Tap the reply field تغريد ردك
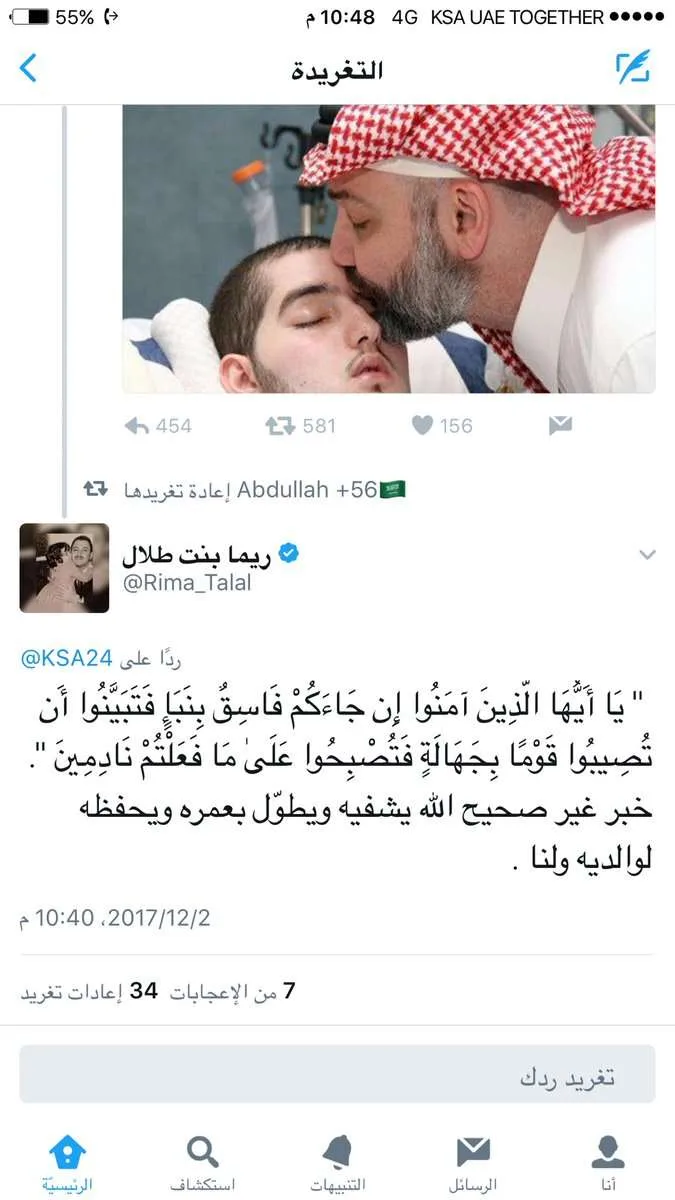The width and height of the screenshot is (675, 1200). [337, 1075]
